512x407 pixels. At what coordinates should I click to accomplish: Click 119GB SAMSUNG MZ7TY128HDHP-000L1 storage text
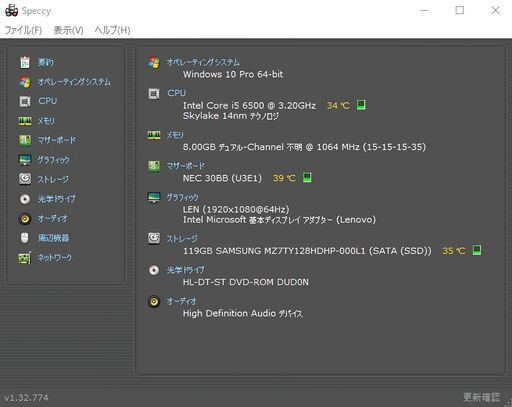307,251
